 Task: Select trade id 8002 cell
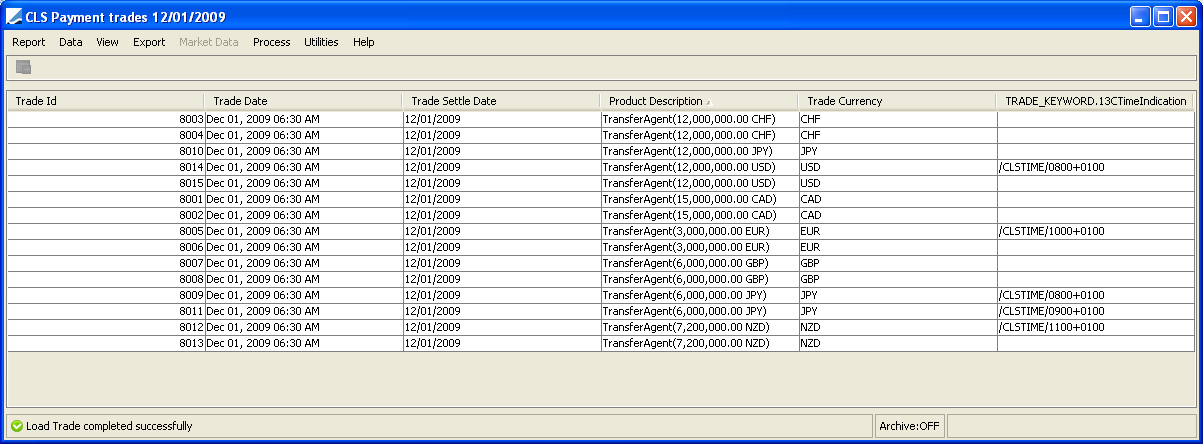pyautogui.click(x=105, y=215)
